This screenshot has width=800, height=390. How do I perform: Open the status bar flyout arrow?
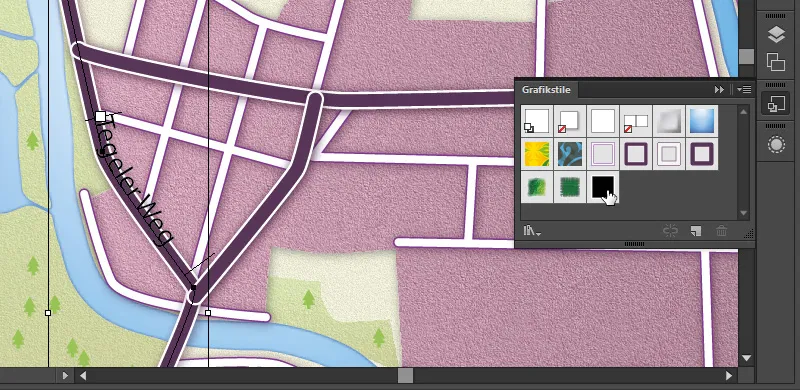click(65, 376)
